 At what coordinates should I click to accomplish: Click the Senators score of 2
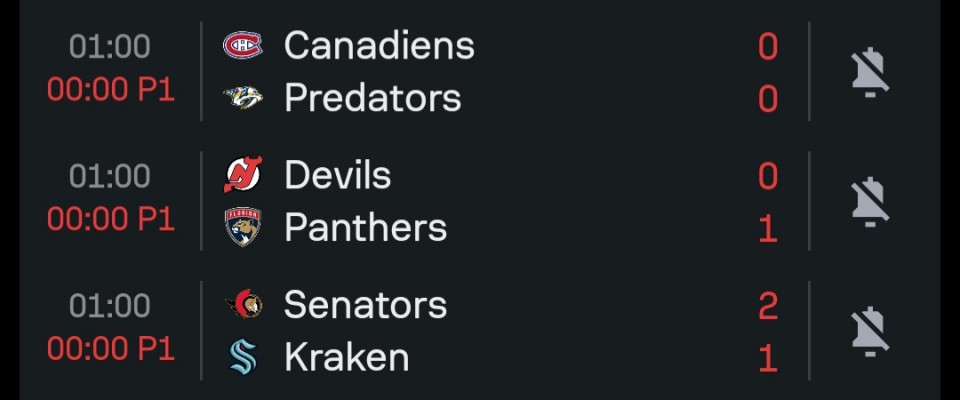coord(768,305)
